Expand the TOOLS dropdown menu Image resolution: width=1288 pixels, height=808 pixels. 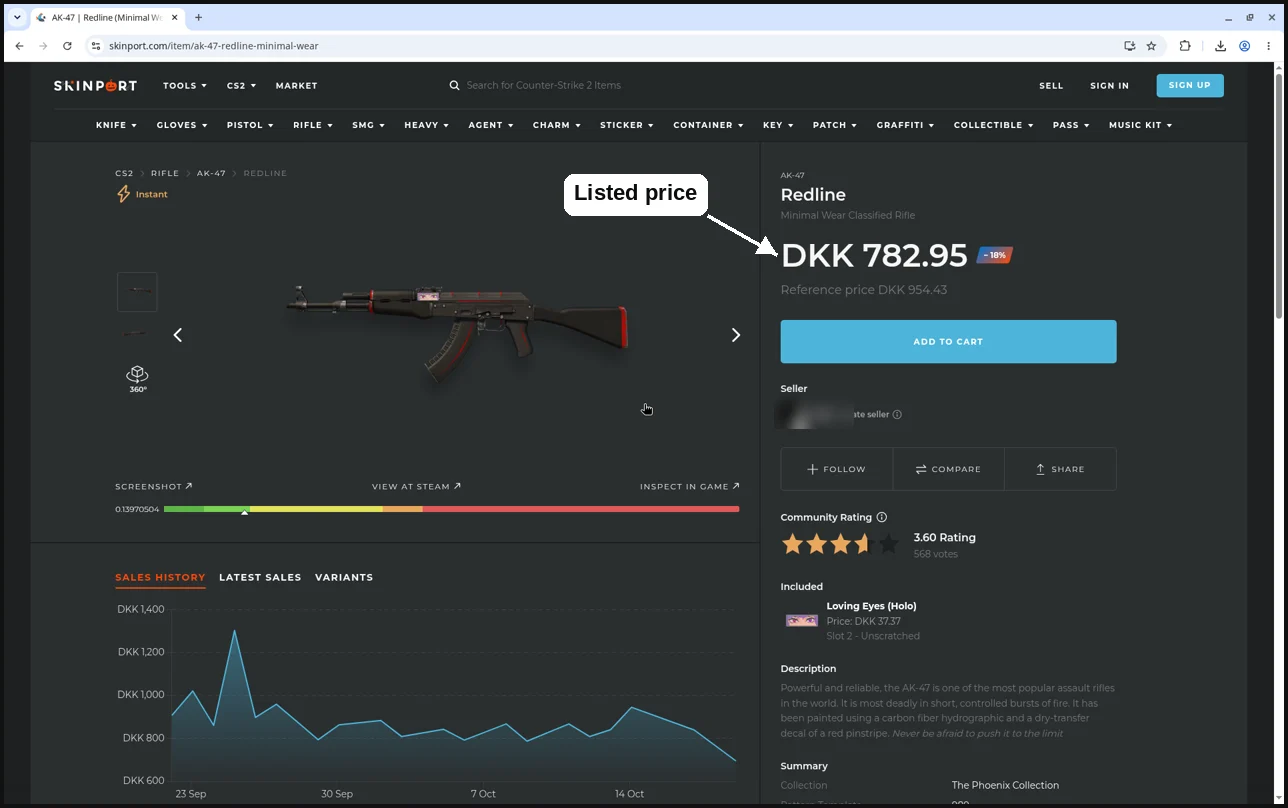tap(185, 86)
